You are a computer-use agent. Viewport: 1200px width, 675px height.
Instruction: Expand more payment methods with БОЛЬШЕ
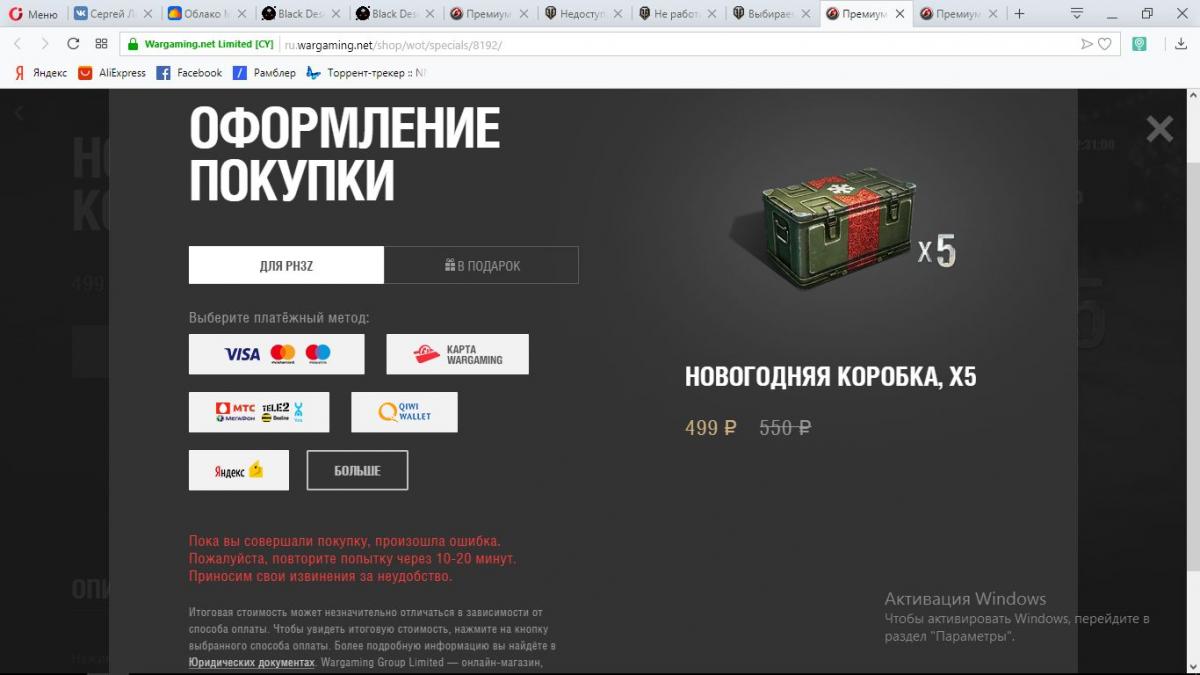[x=357, y=470]
